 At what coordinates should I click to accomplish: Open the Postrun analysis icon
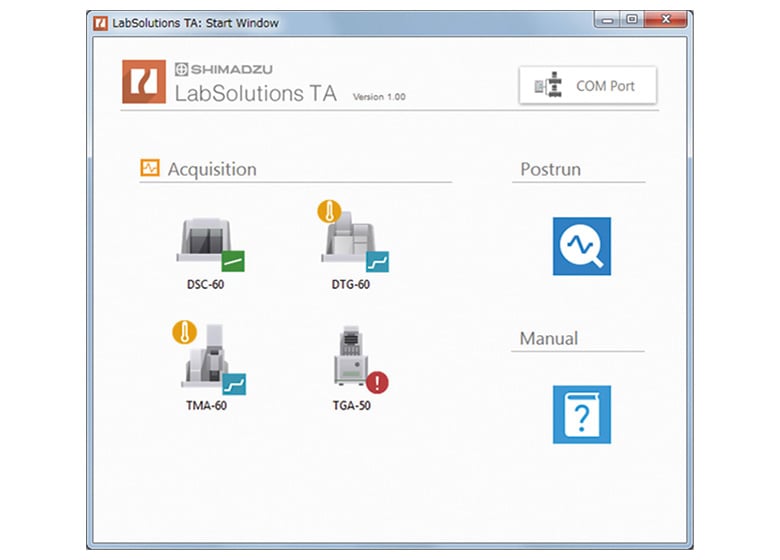581,246
